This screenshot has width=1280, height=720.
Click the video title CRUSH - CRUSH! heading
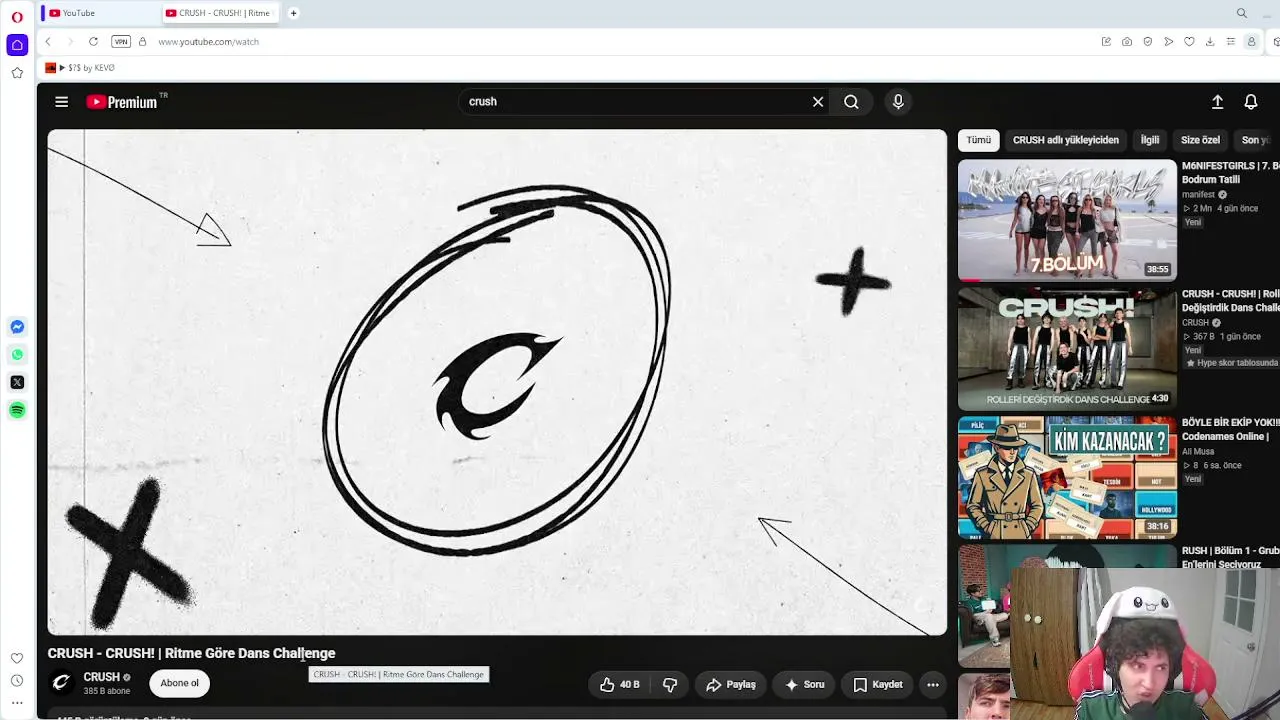(x=191, y=653)
